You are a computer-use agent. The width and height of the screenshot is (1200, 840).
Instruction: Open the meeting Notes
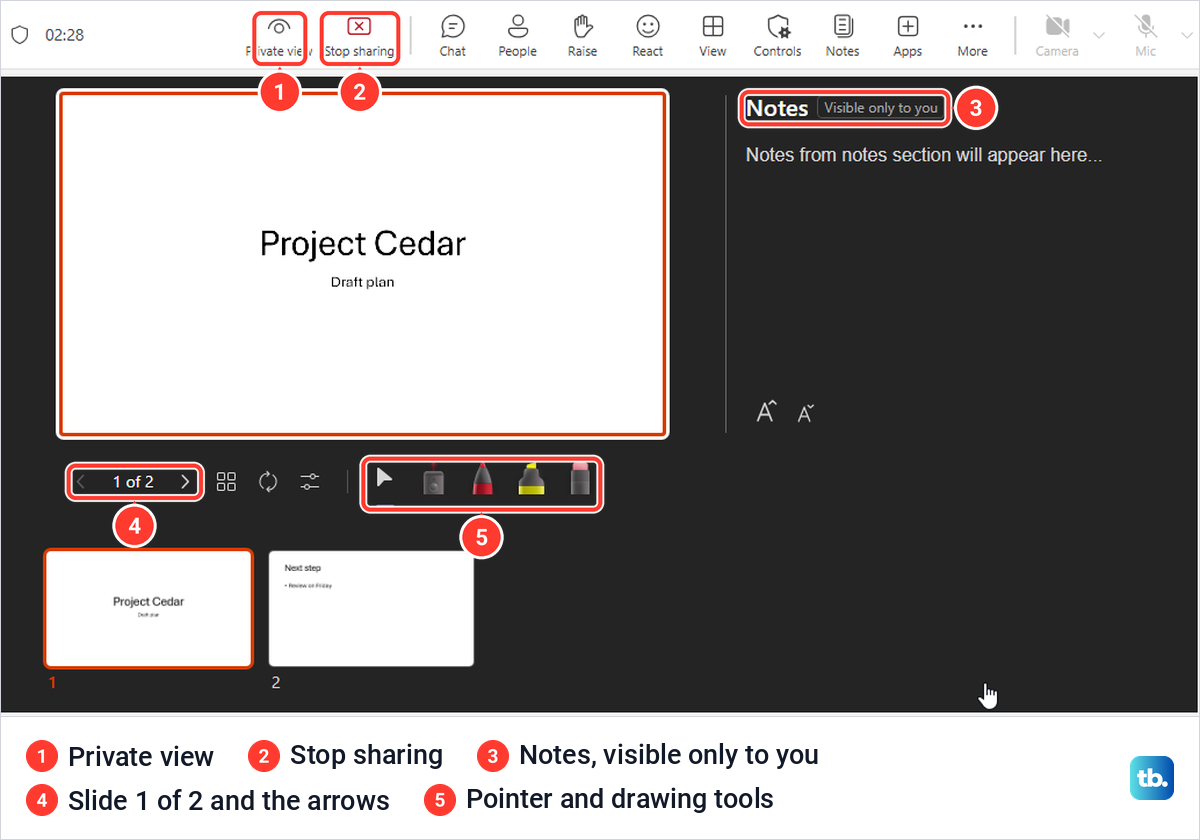click(842, 36)
